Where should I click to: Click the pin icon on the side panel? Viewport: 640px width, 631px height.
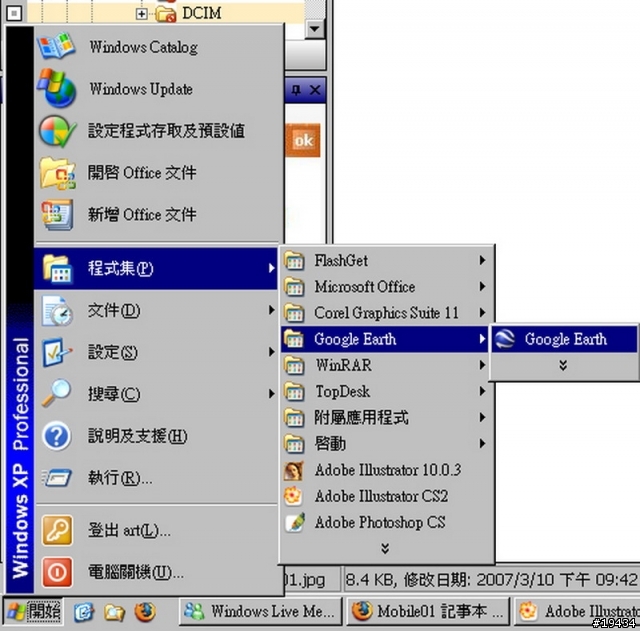296,90
